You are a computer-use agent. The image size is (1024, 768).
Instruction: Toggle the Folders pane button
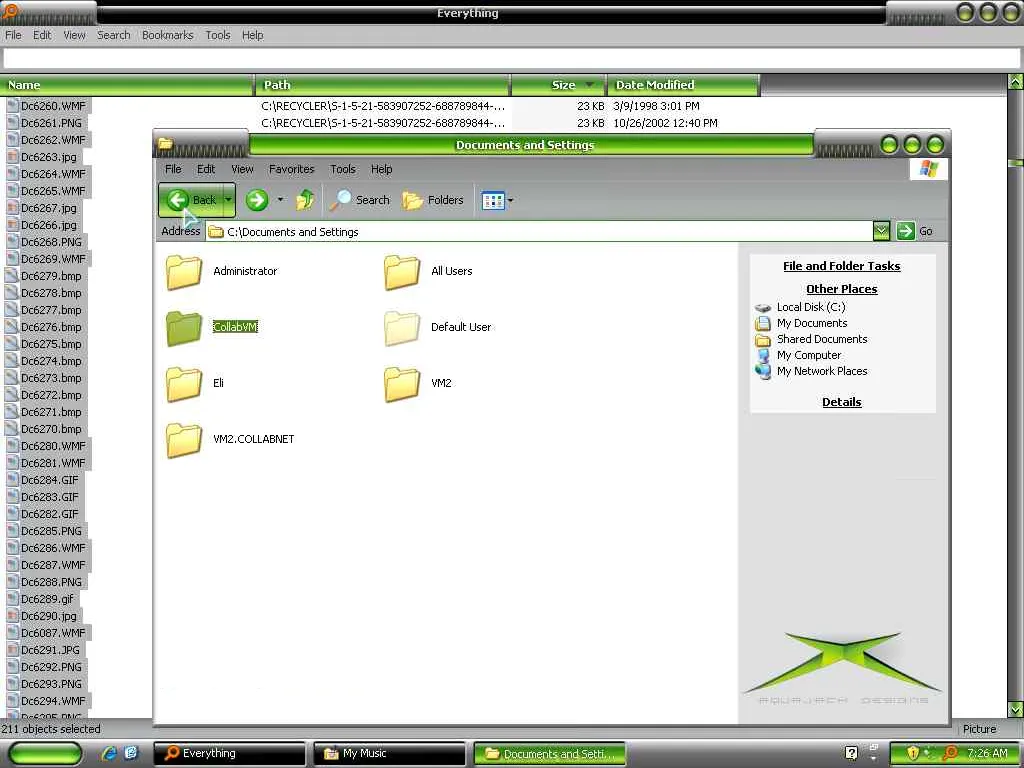pos(433,200)
